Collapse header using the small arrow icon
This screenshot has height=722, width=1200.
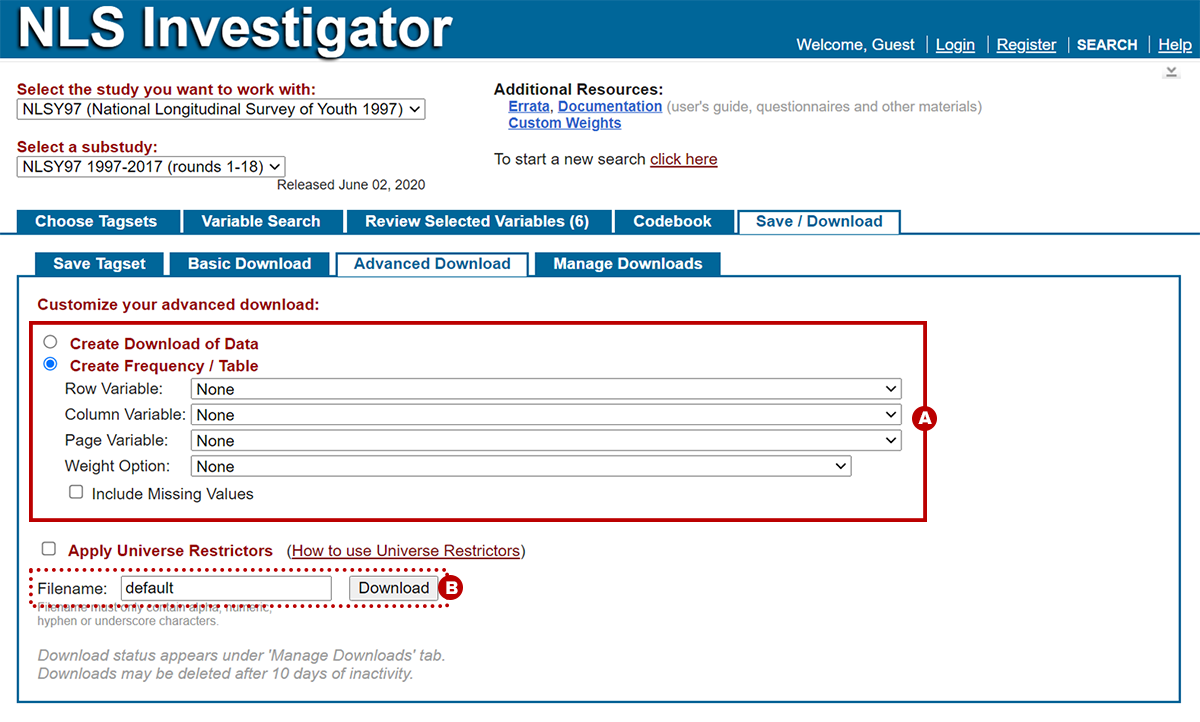tap(1171, 72)
